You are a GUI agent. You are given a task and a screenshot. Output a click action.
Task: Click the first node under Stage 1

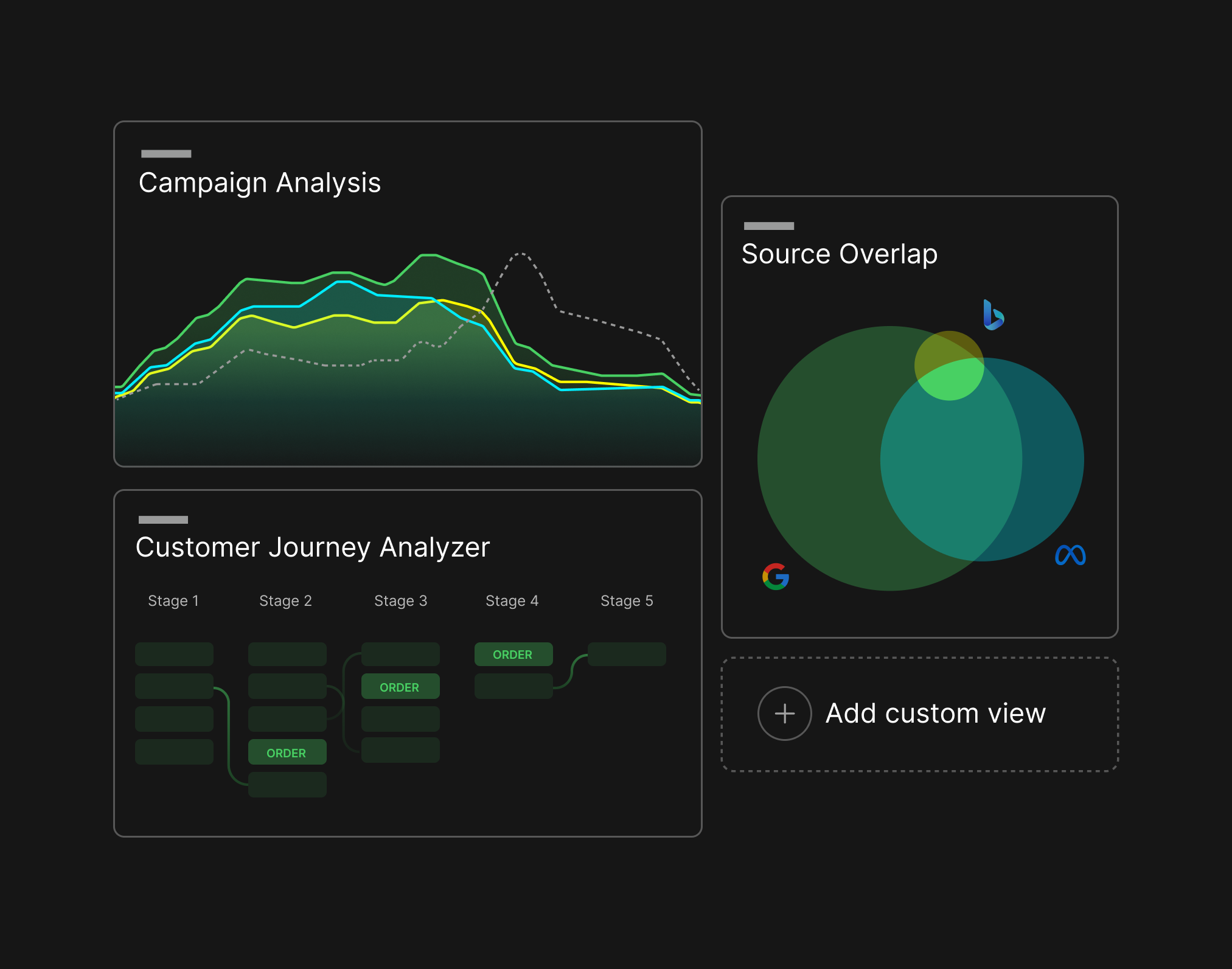pyautogui.click(x=174, y=655)
